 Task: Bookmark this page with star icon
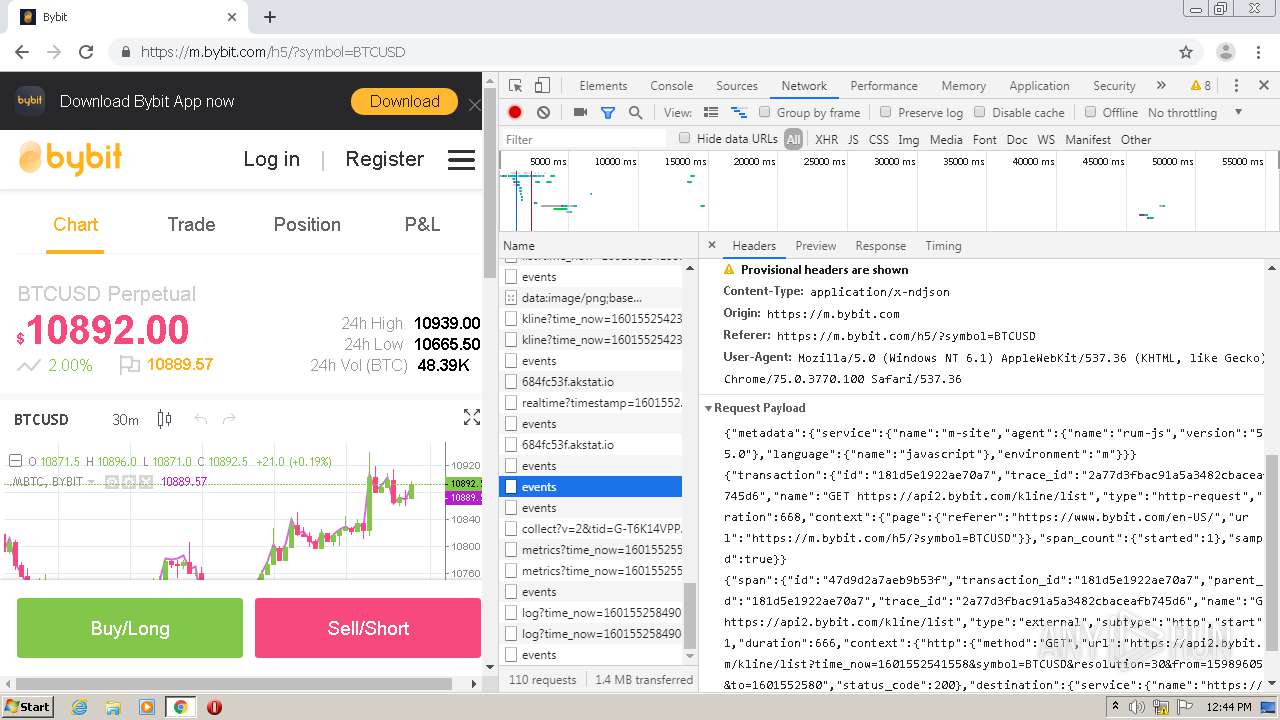pos(1186,52)
